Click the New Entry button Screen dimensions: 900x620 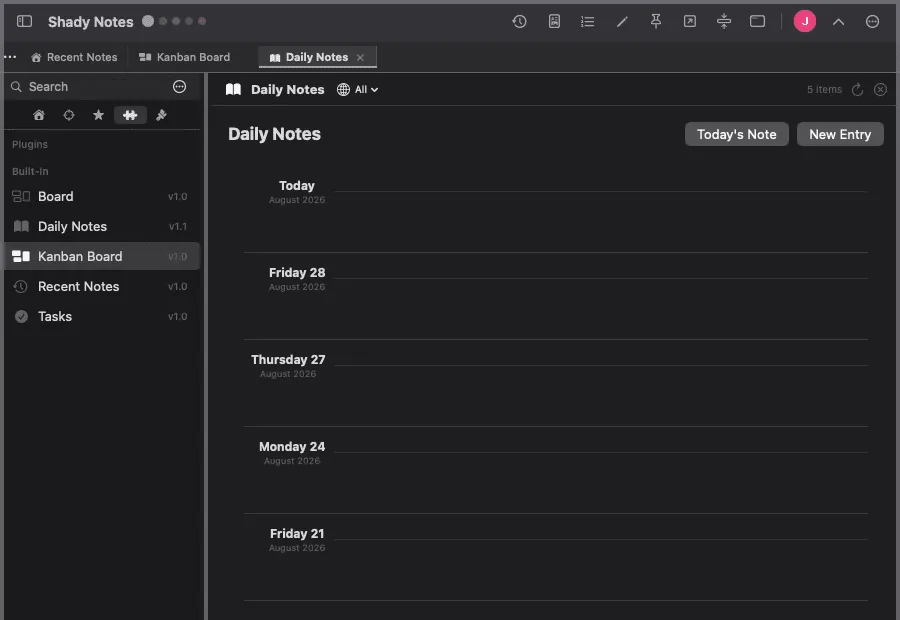tap(840, 134)
